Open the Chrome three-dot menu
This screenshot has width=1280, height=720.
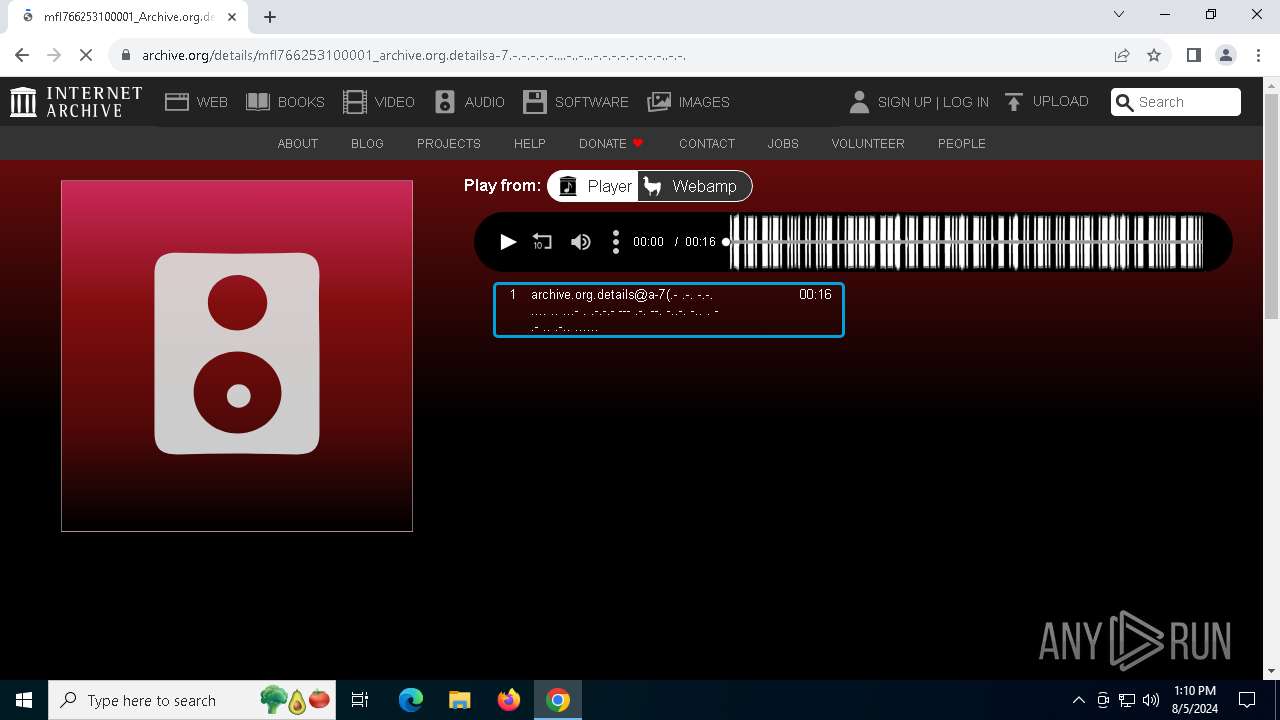coord(1258,55)
